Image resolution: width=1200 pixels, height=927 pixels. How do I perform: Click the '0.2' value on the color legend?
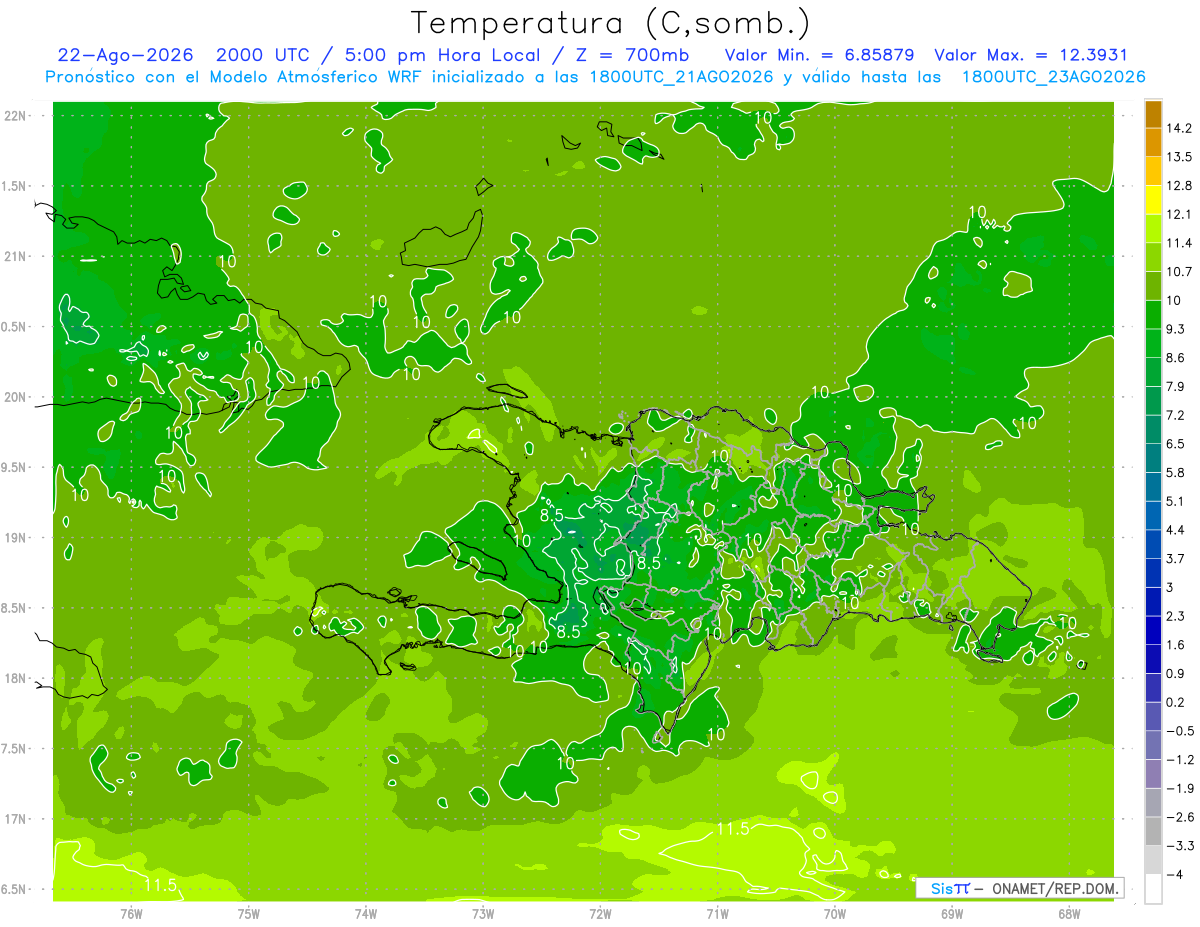(x=1176, y=702)
